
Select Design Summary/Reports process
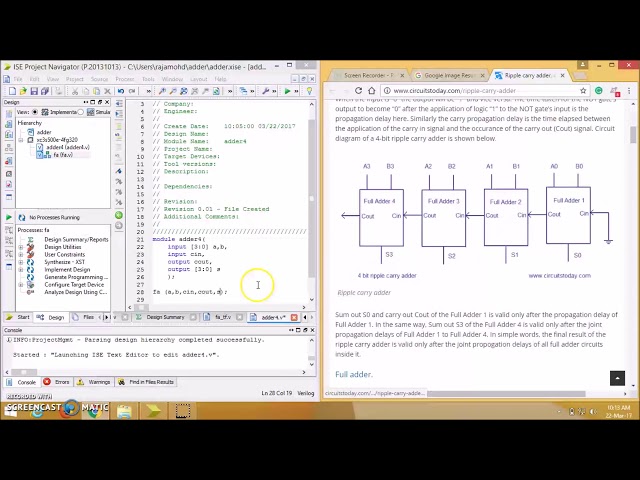[76, 240]
